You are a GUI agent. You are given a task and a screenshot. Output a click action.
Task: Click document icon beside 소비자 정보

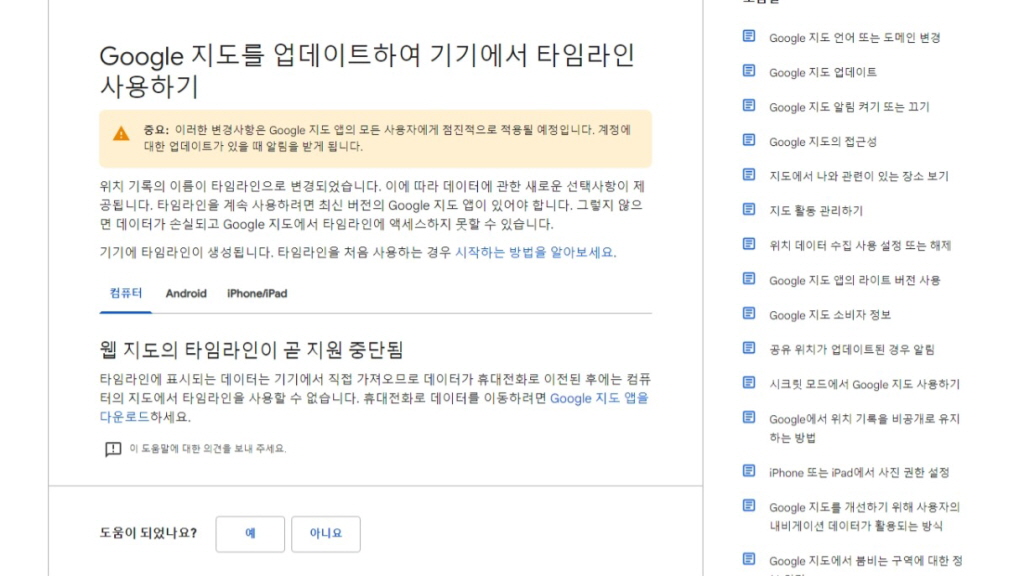(749, 313)
